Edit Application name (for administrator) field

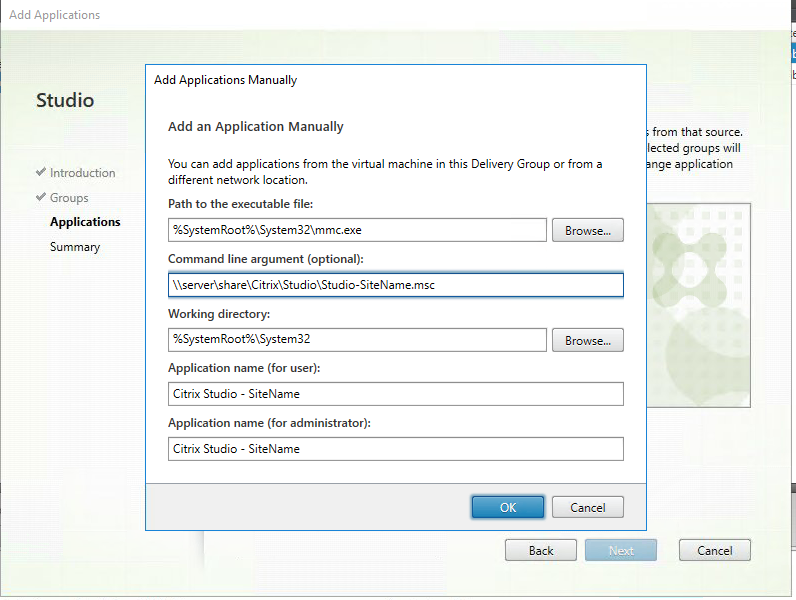tap(395, 449)
